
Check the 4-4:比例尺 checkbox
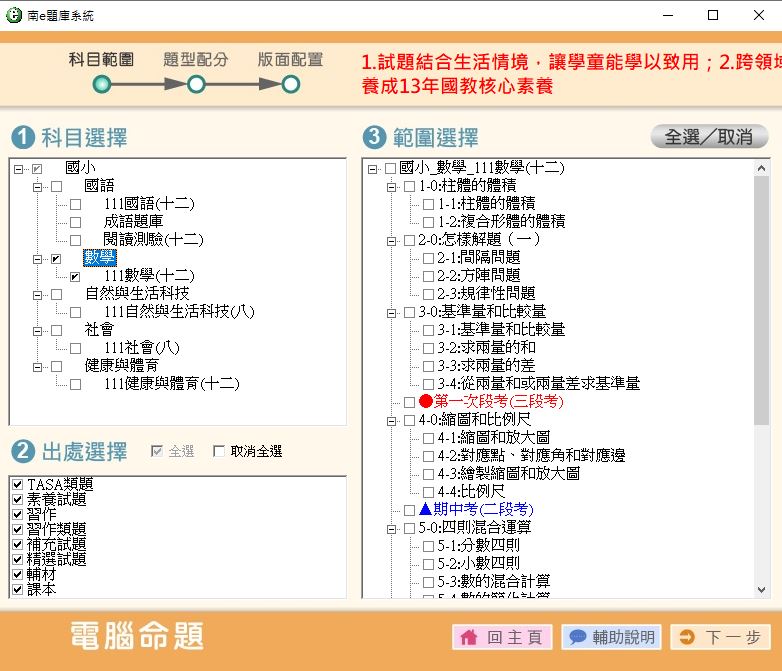pyautogui.click(x=428, y=492)
